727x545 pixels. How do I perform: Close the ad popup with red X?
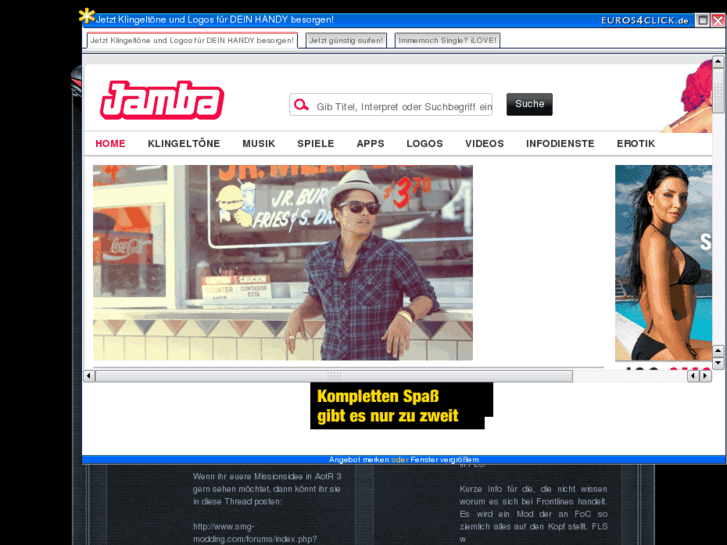click(718, 20)
